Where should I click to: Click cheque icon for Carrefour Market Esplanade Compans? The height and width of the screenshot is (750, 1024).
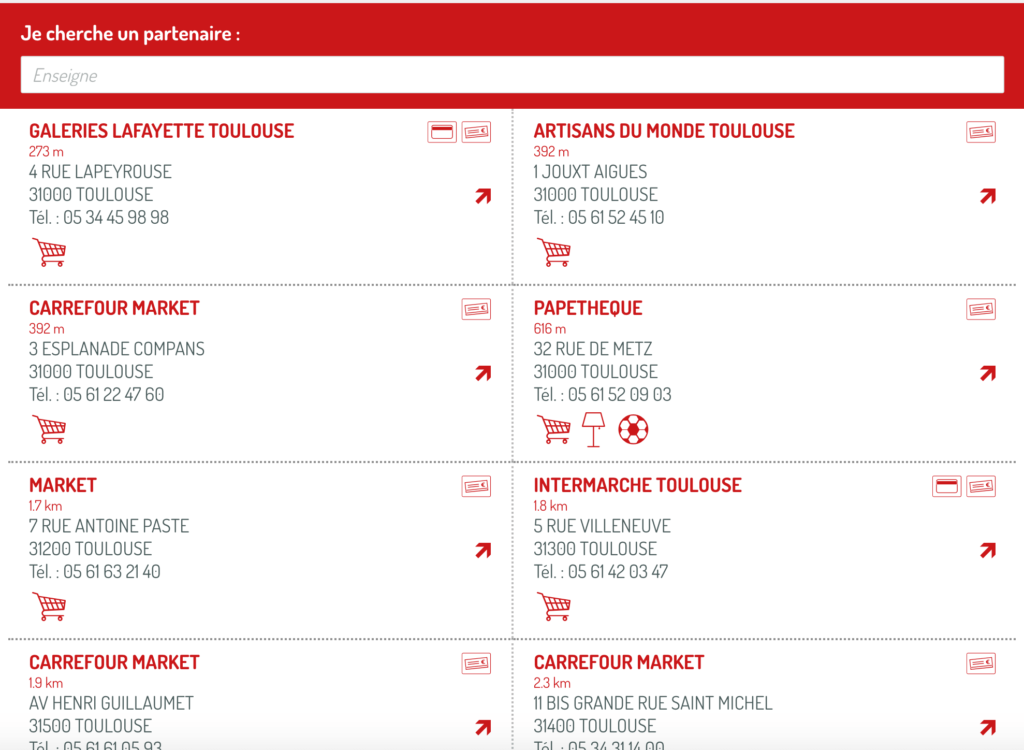[476, 309]
